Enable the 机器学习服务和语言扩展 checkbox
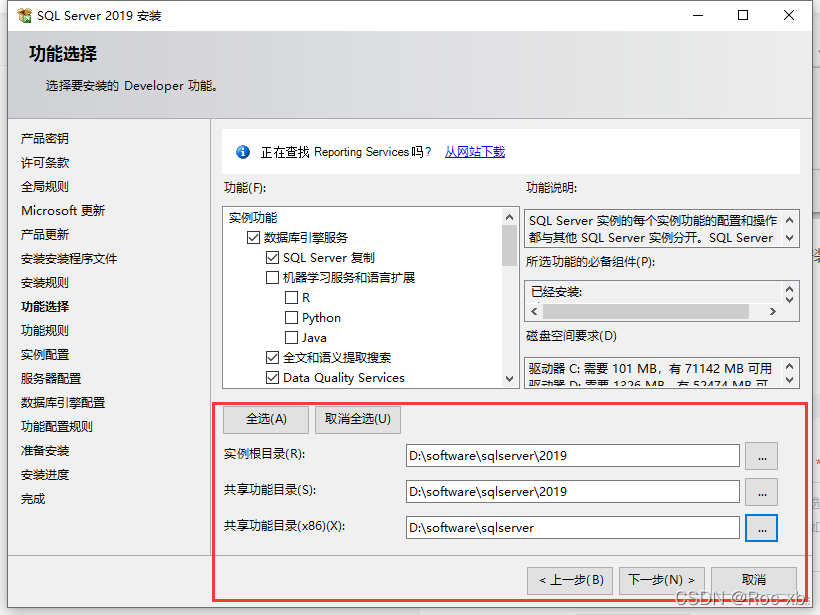 (272, 278)
